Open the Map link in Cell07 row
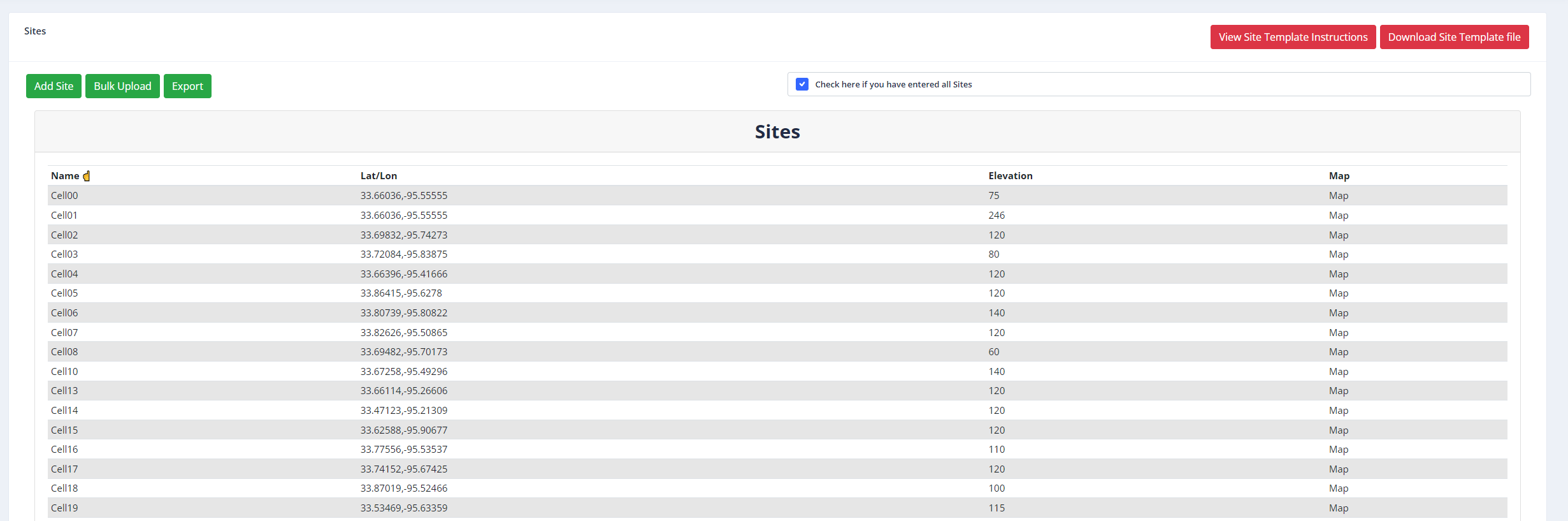The width and height of the screenshot is (1568, 521). pos(1339,333)
